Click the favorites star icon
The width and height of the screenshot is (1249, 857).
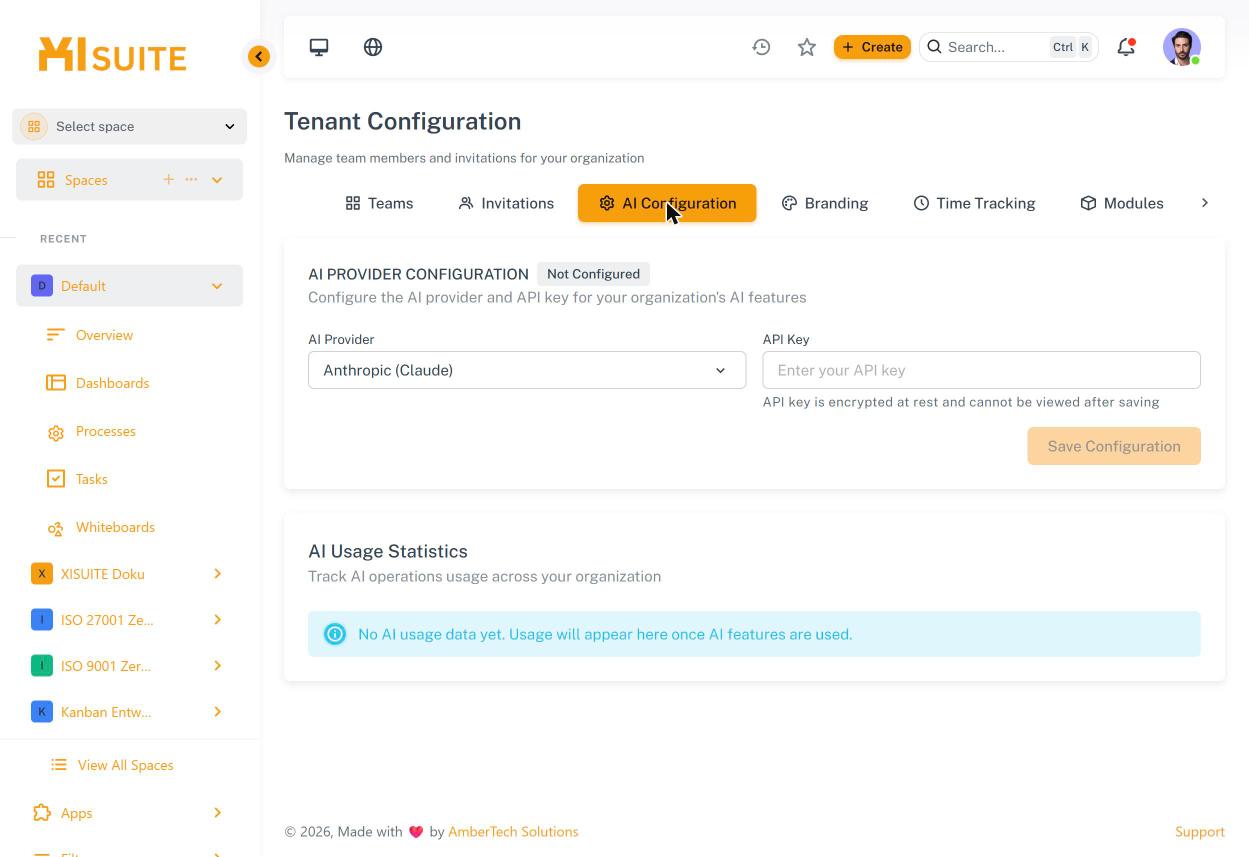[x=807, y=47]
